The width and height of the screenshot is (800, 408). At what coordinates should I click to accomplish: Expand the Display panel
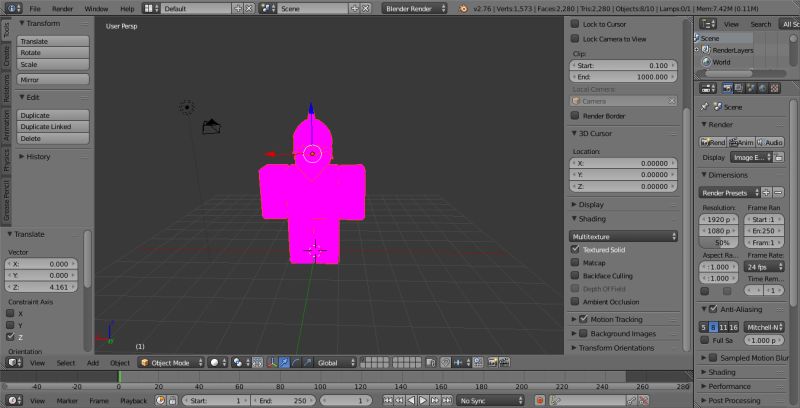591,205
